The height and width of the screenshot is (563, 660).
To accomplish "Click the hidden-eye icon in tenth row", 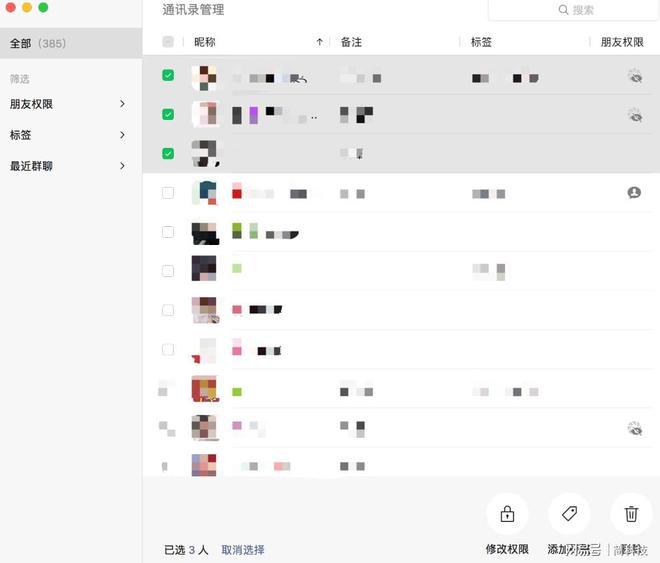I will [x=635, y=428].
